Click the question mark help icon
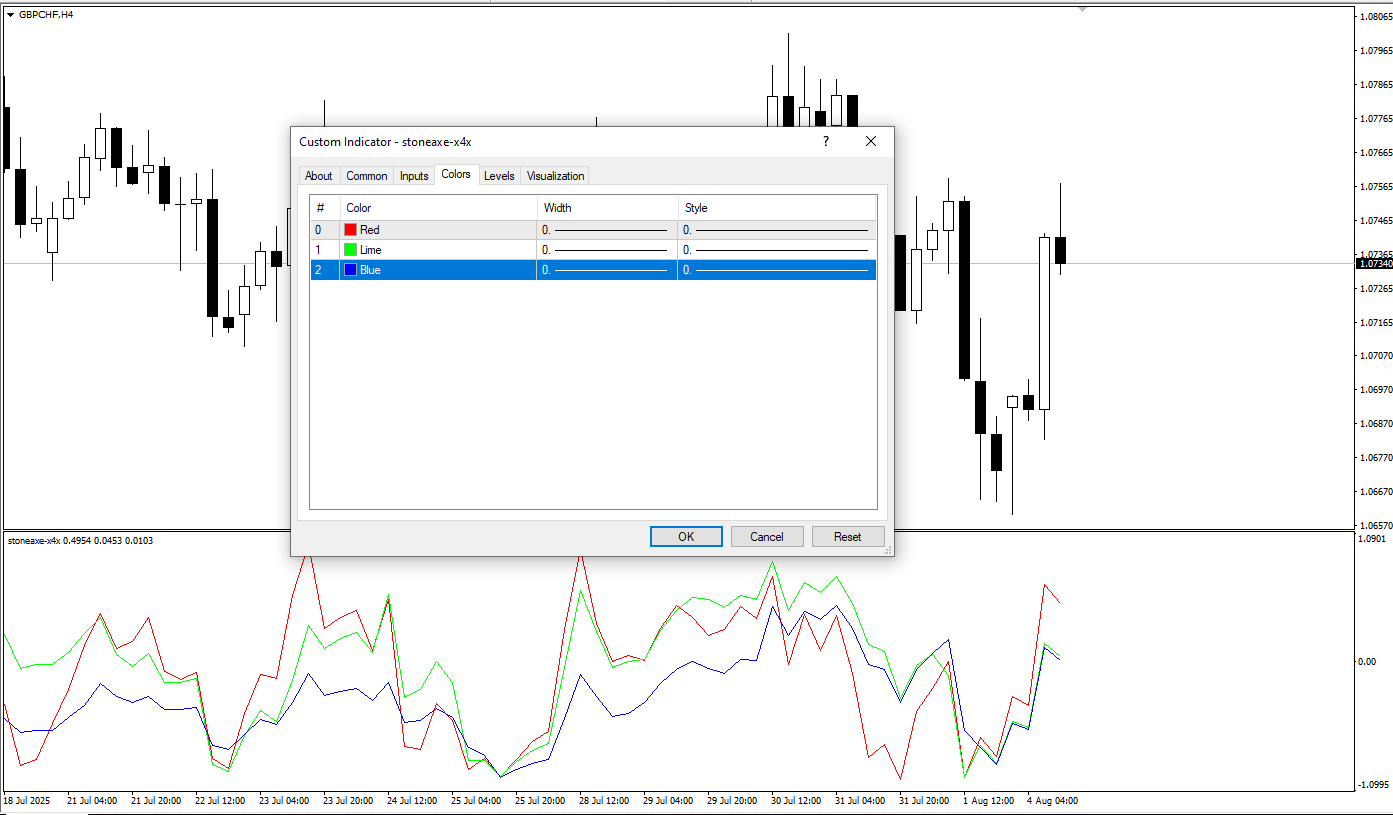 pyautogui.click(x=825, y=142)
